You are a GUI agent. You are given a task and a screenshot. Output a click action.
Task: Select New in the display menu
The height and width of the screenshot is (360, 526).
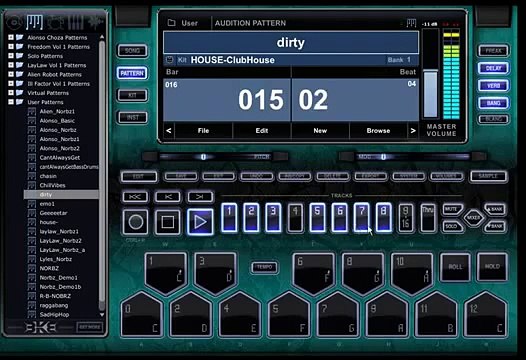[320, 131]
